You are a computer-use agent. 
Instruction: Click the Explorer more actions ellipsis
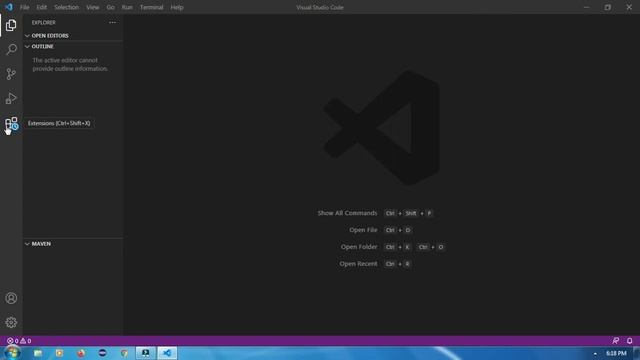pyautogui.click(x=112, y=23)
